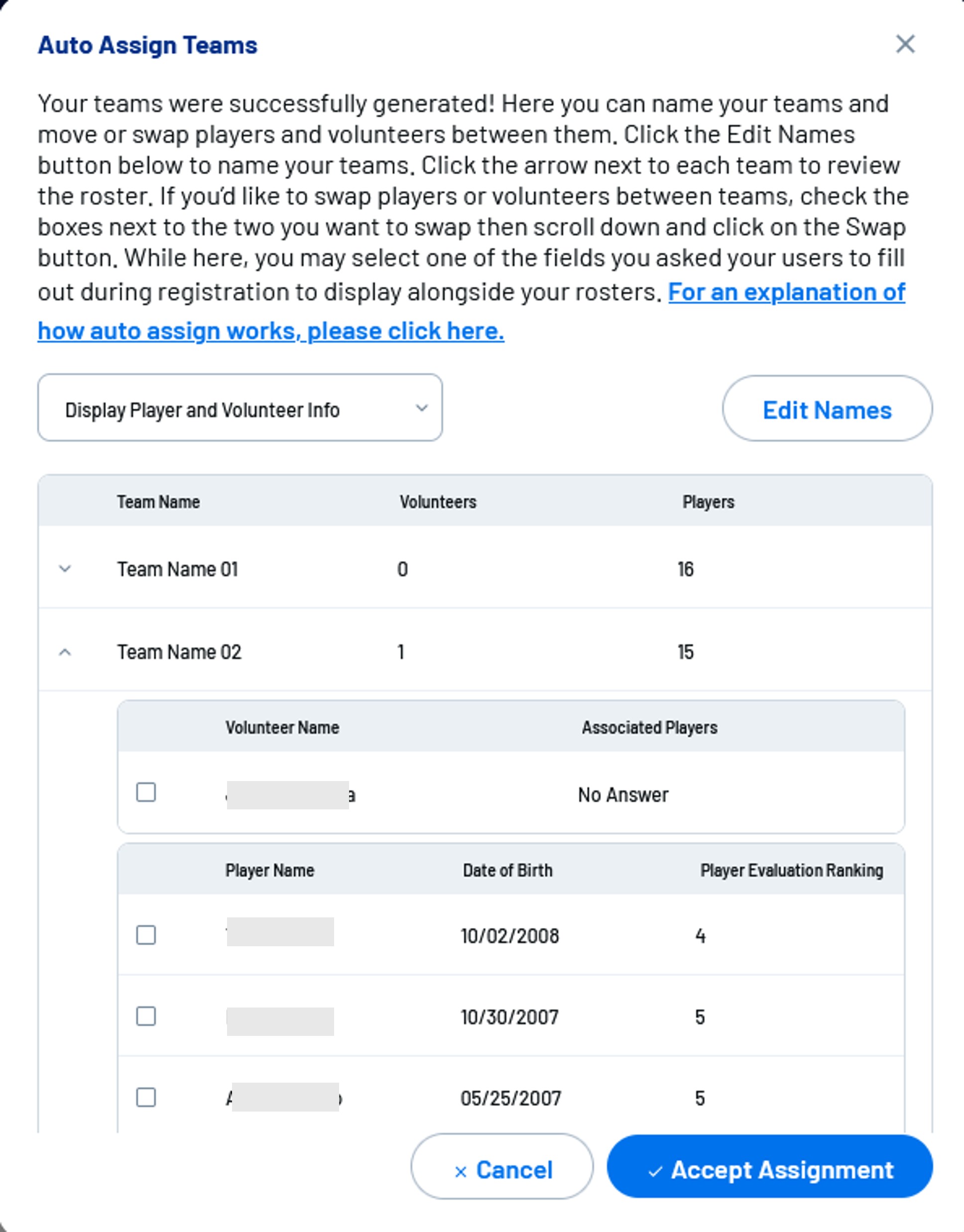Click the Date of Birth column header
The height and width of the screenshot is (1232, 964).
pyautogui.click(x=507, y=871)
